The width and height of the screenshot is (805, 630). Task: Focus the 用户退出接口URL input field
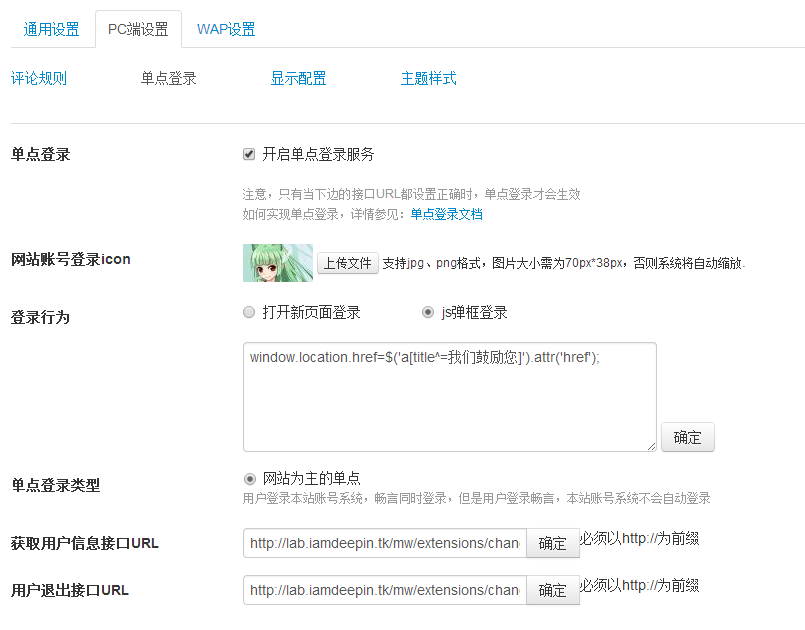click(384, 590)
